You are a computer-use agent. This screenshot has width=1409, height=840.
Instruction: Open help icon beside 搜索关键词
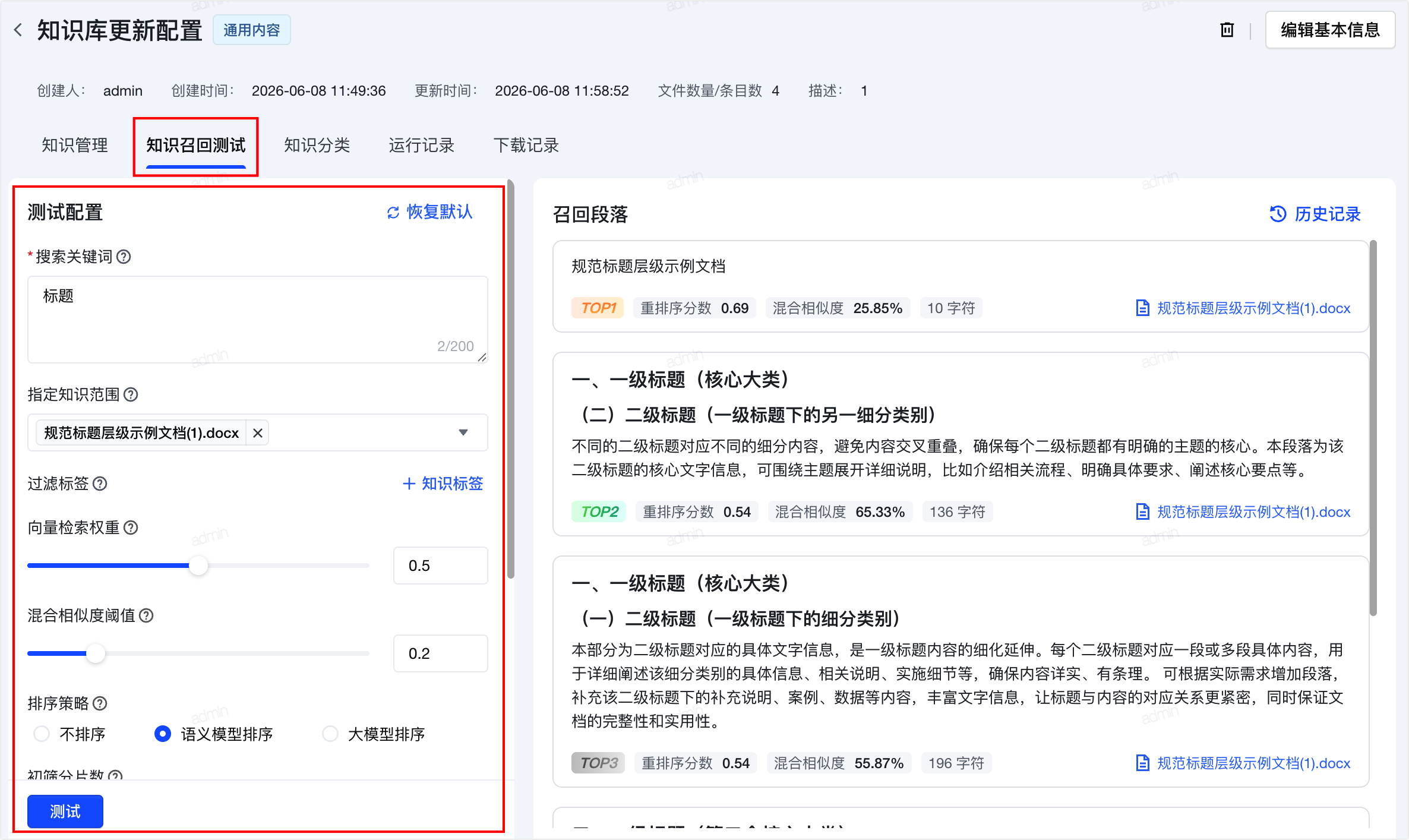pos(124,257)
